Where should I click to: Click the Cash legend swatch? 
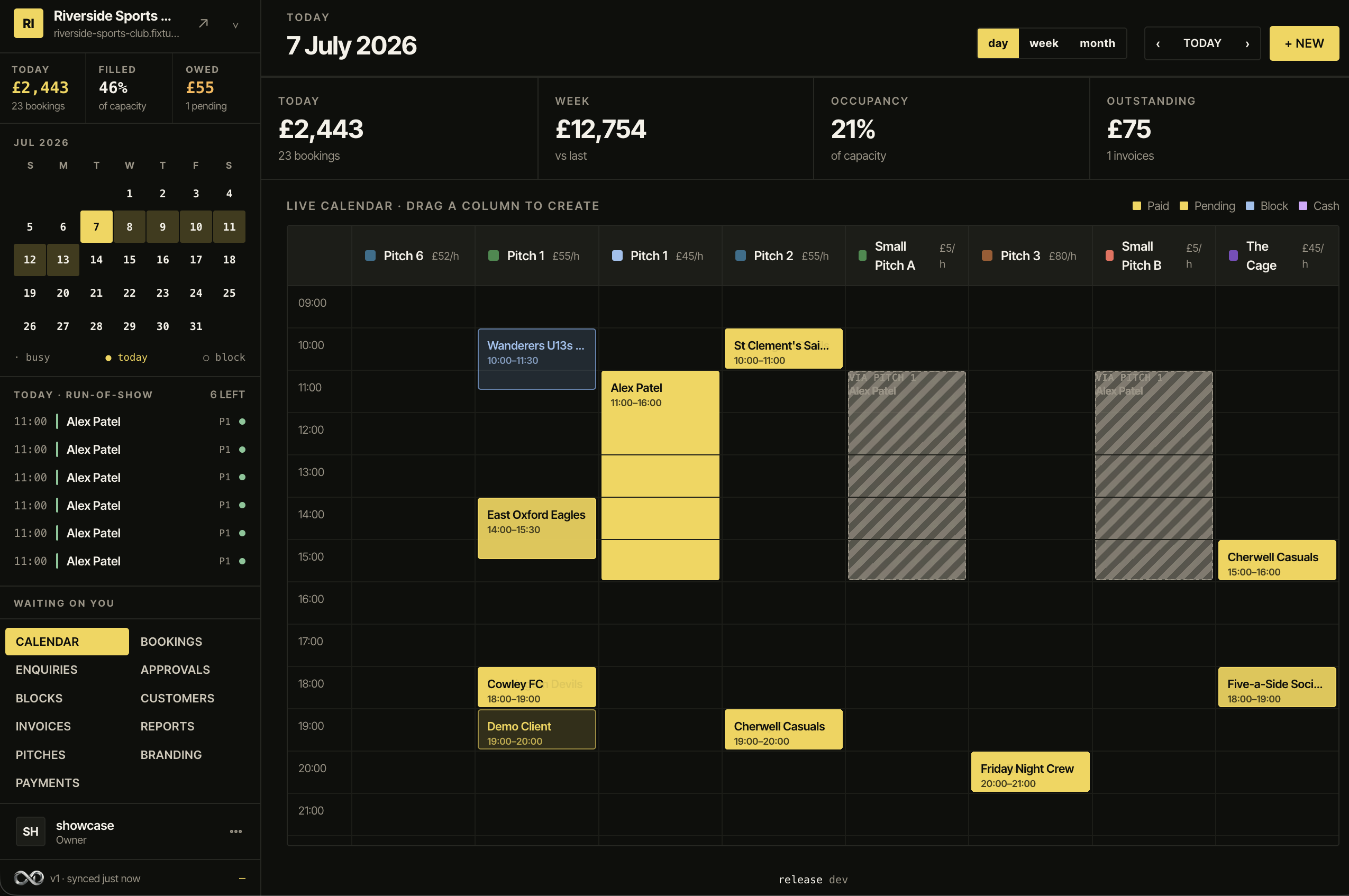click(x=1303, y=206)
